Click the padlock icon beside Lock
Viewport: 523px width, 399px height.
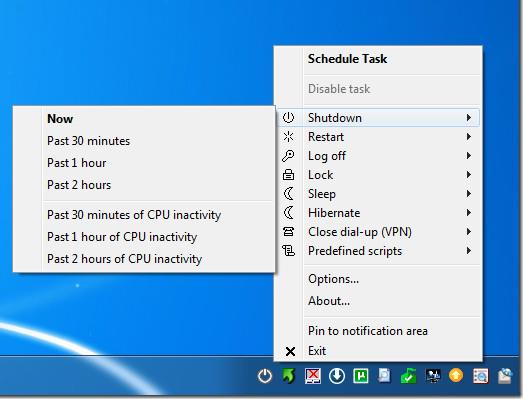(x=289, y=174)
